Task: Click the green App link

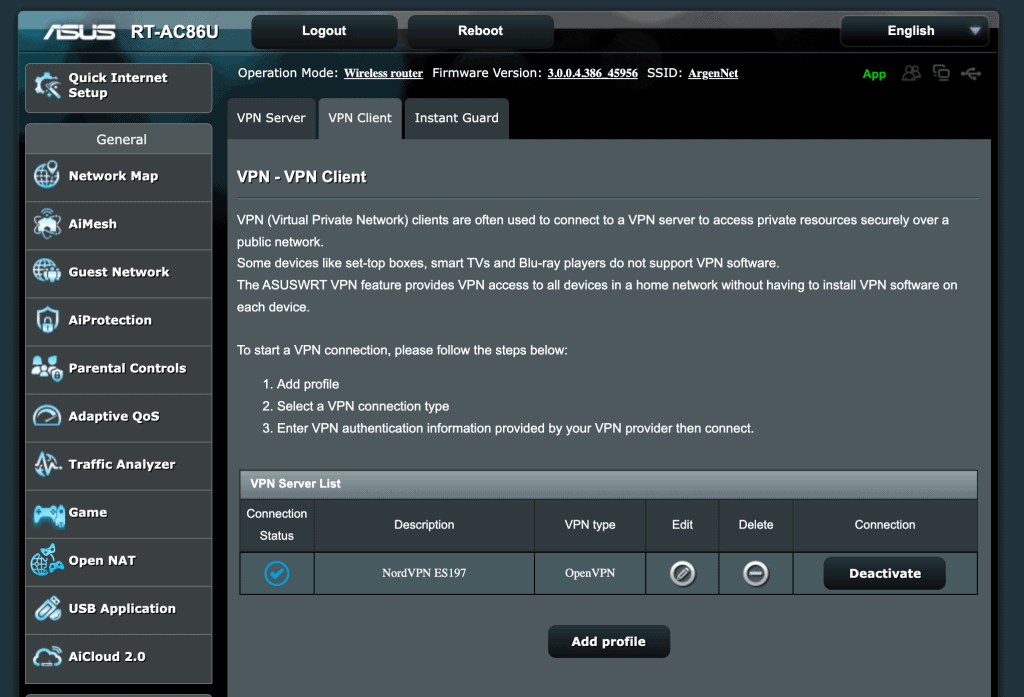Action: pos(874,74)
